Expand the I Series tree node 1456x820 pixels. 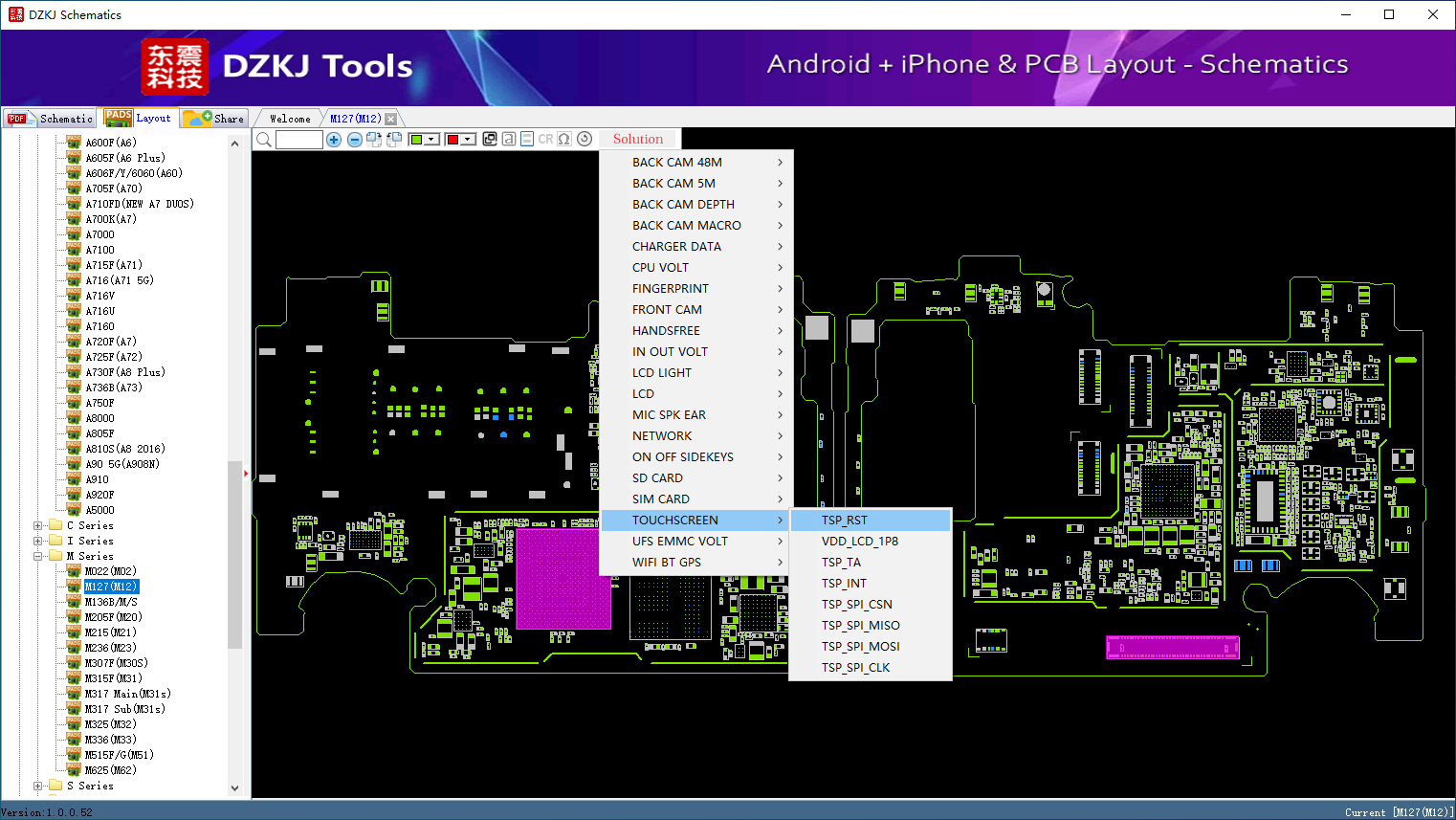tap(38, 541)
